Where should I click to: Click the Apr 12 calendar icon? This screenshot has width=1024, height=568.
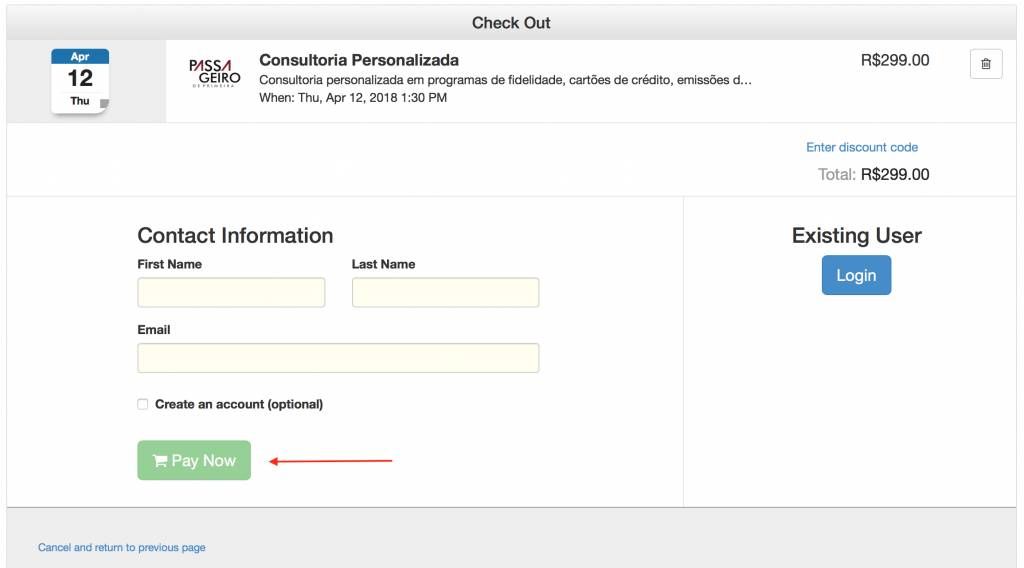80,81
